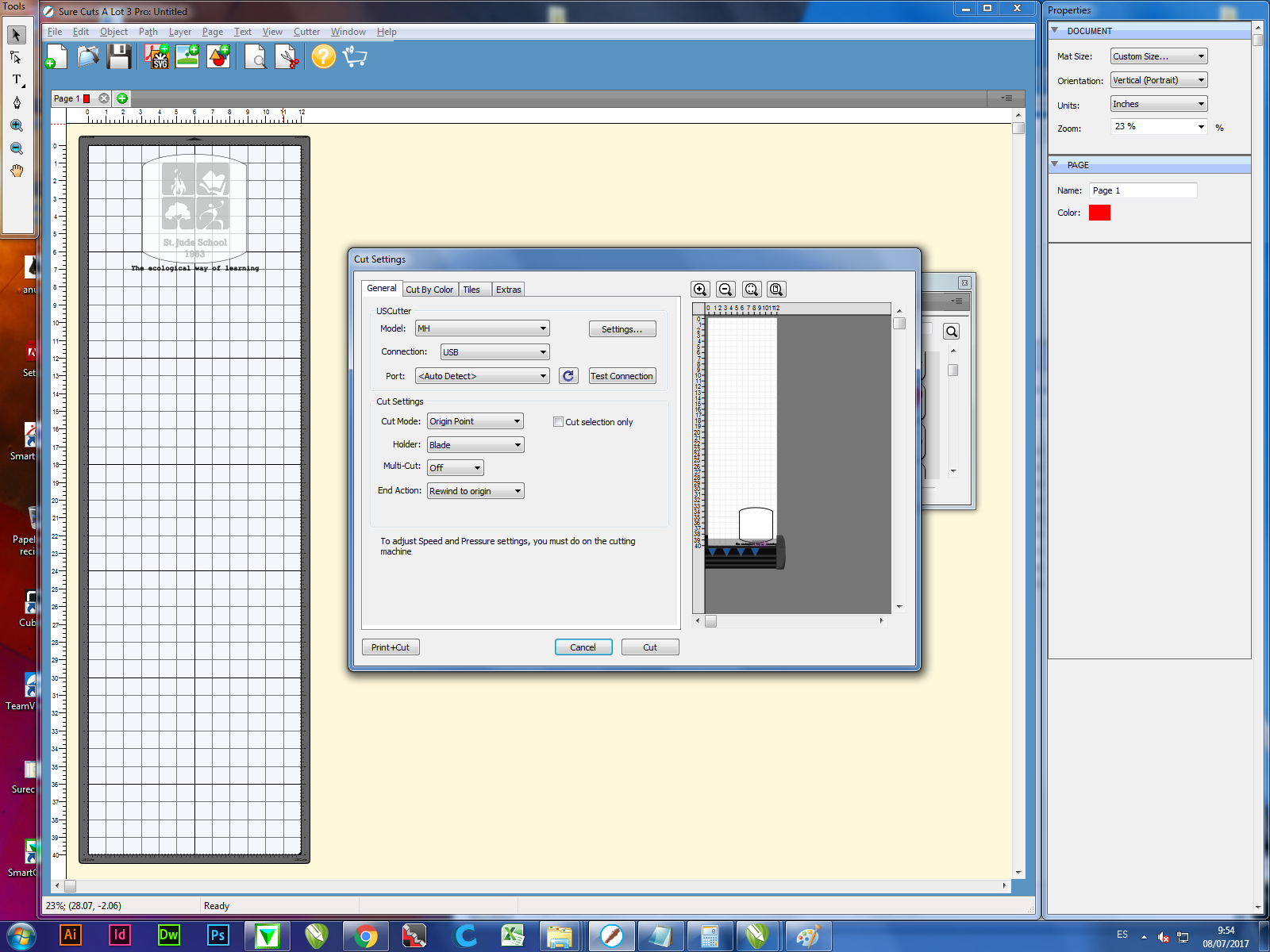
Task: Select the Pen draw tool
Action: pyautogui.click(x=16, y=102)
